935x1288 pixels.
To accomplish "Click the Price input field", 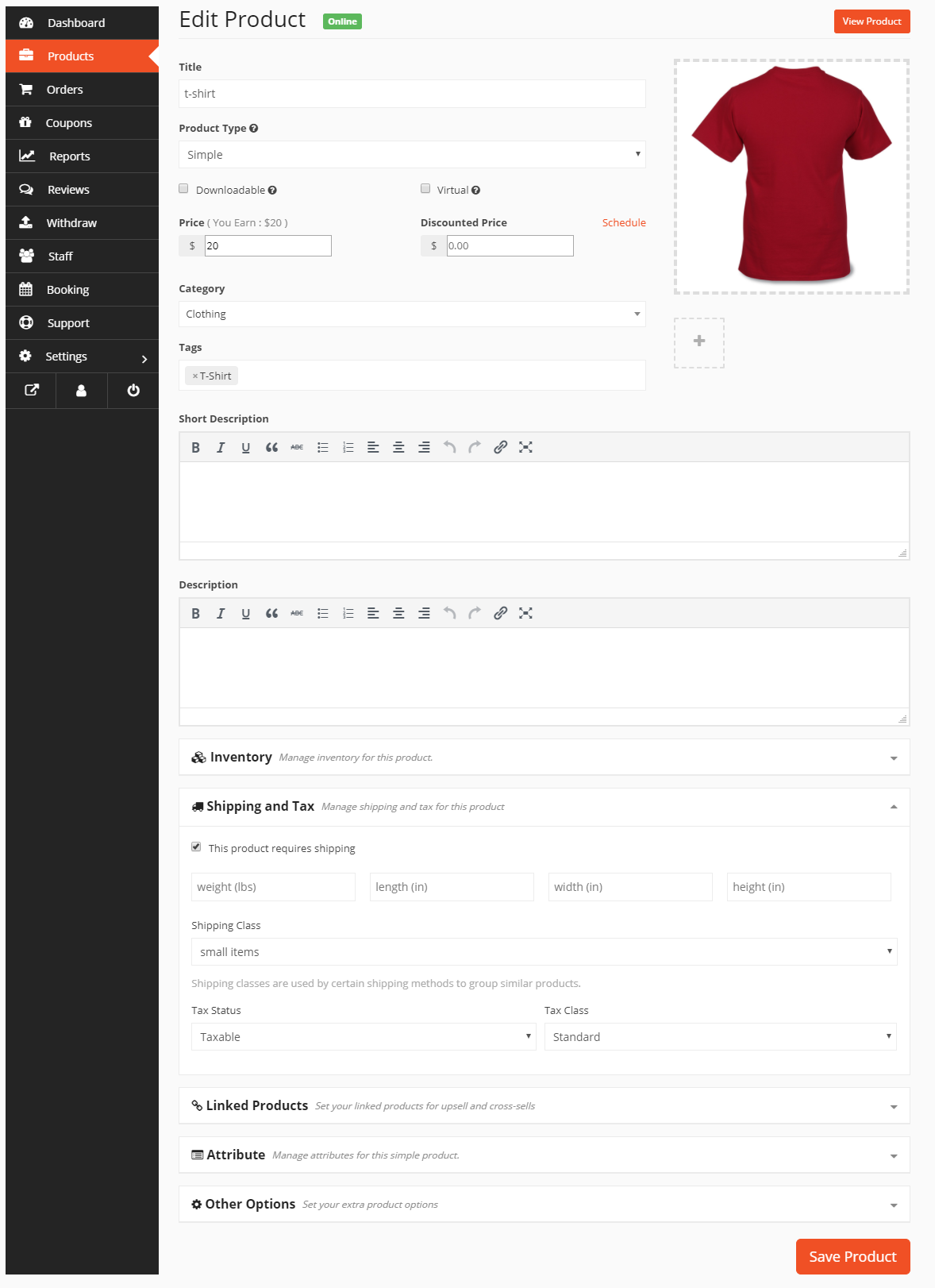I will click(268, 246).
